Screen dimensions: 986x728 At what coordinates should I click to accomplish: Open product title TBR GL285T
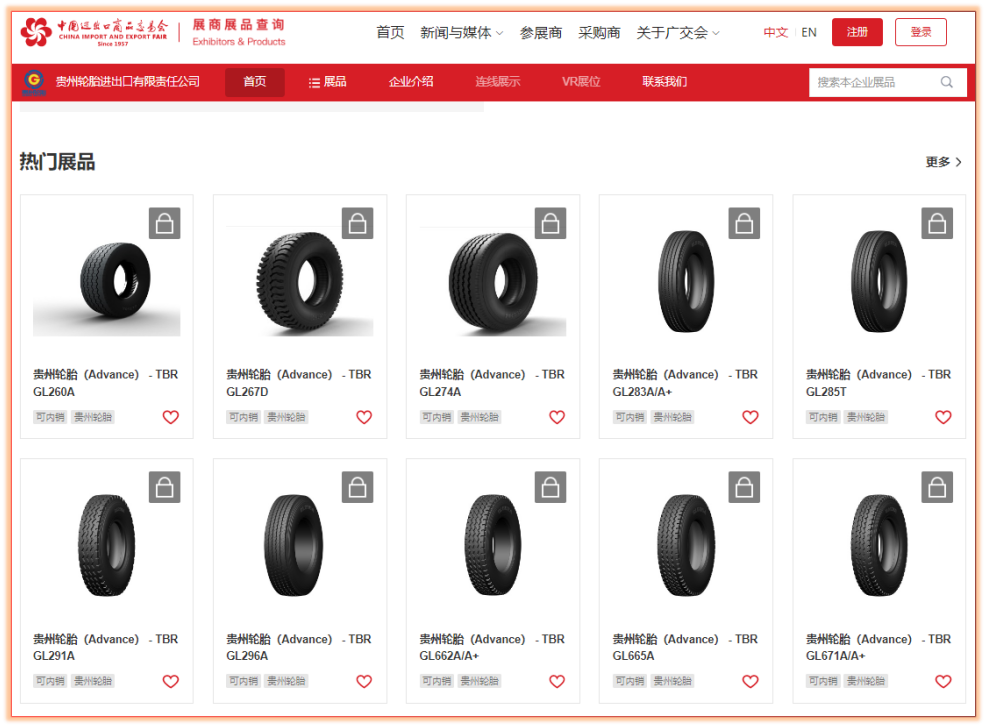(878, 383)
